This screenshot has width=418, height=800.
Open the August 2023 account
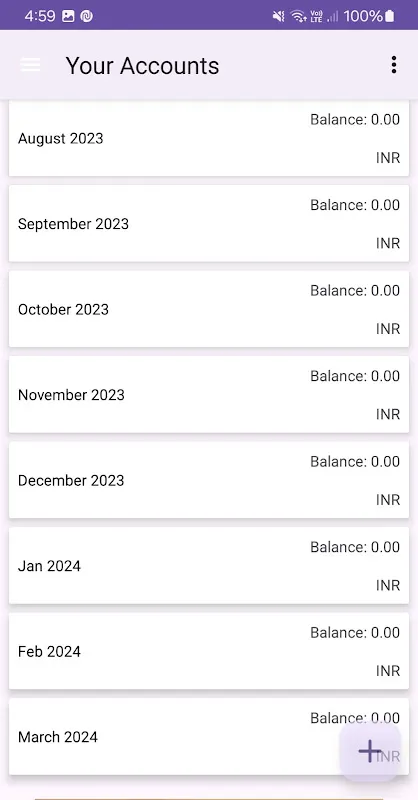pos(209,138)
